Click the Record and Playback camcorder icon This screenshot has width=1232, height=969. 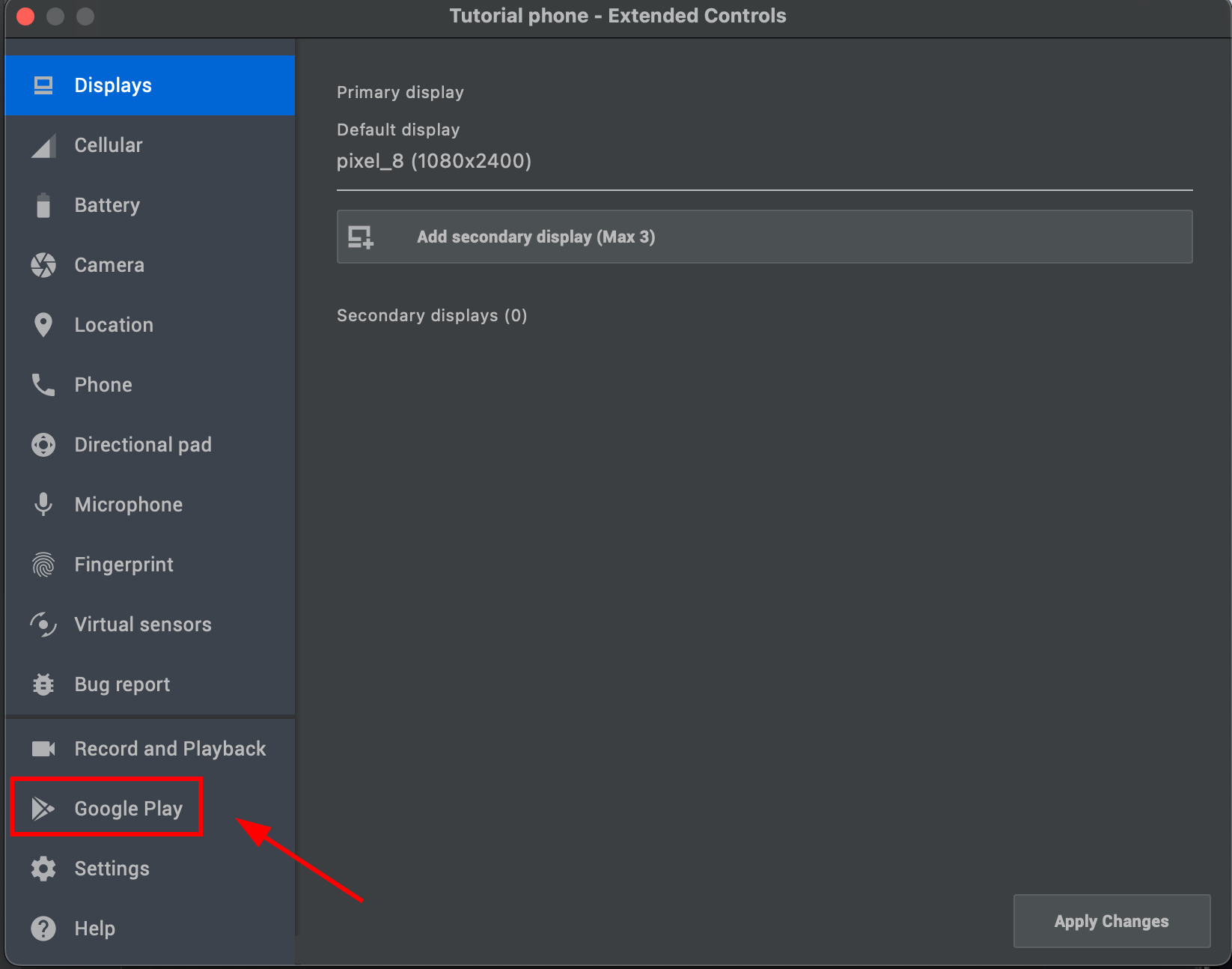(x=43, y=748)
